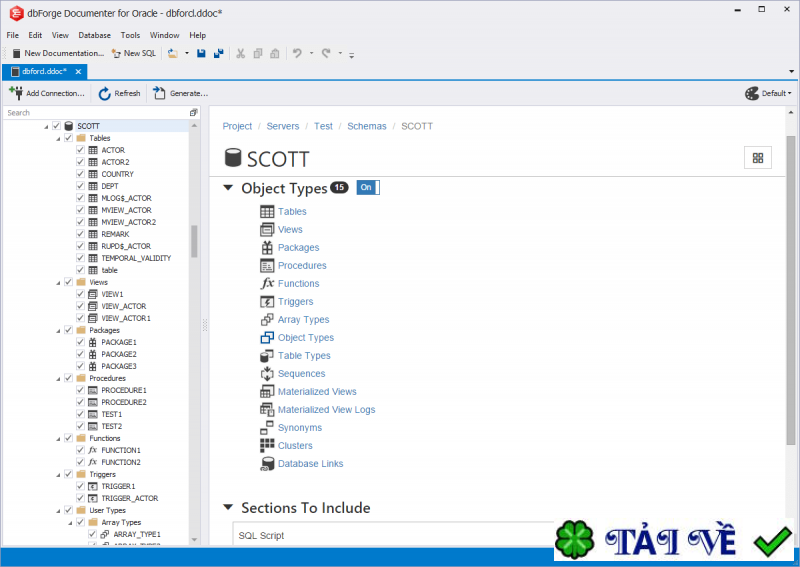800x567 pixels.
Task: Collapse the Tables folder in tree
Action: click(x=58, y=138)
